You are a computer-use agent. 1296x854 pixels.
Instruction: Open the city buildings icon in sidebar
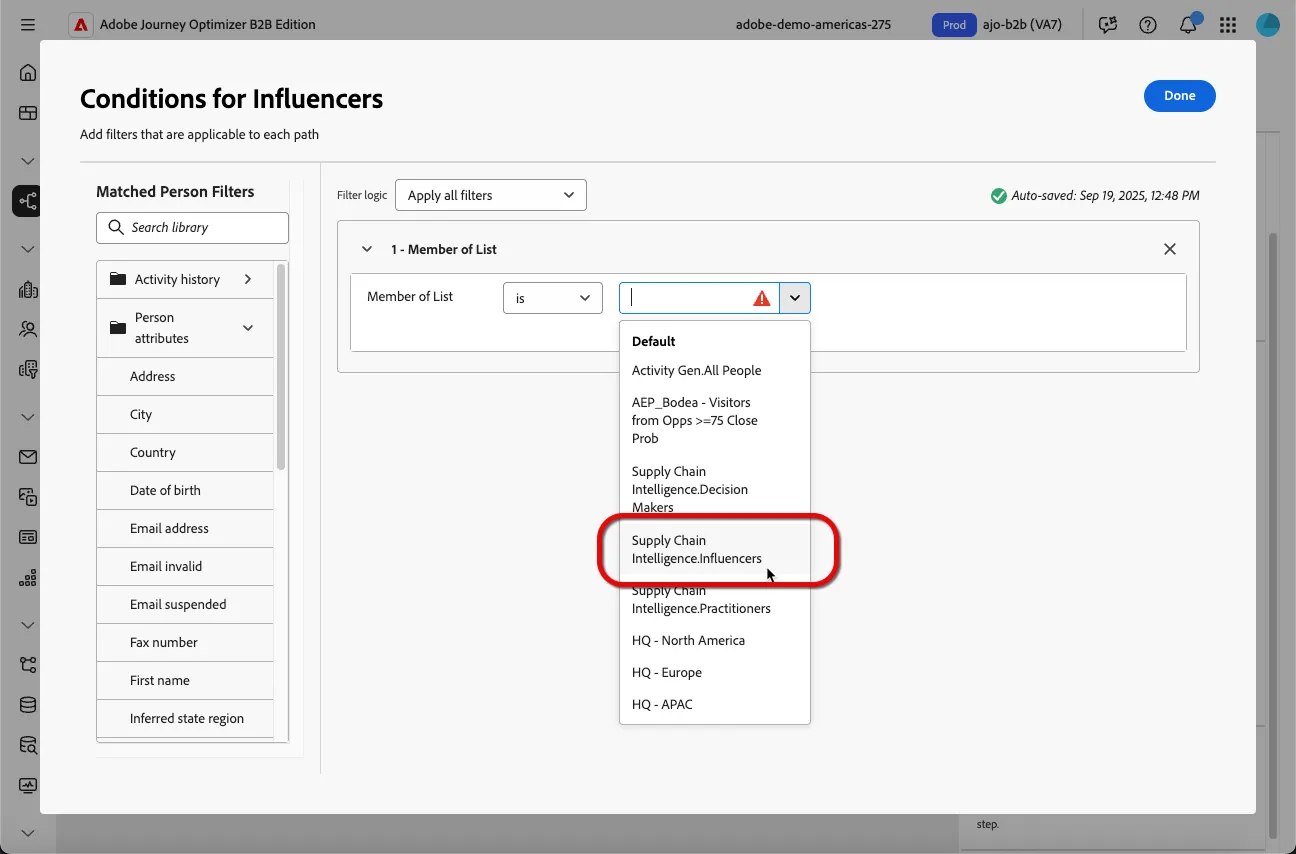[x=28, y=289]
